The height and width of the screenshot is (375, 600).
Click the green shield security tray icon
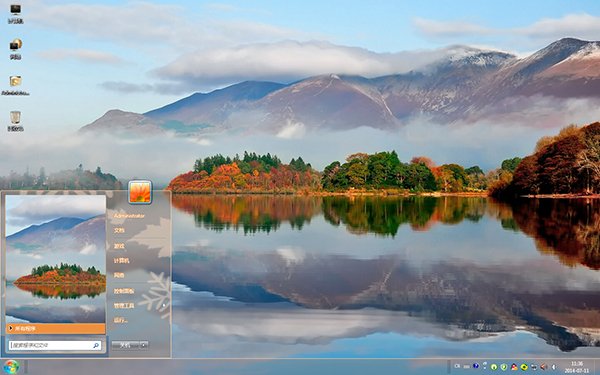tap(504, 367)
